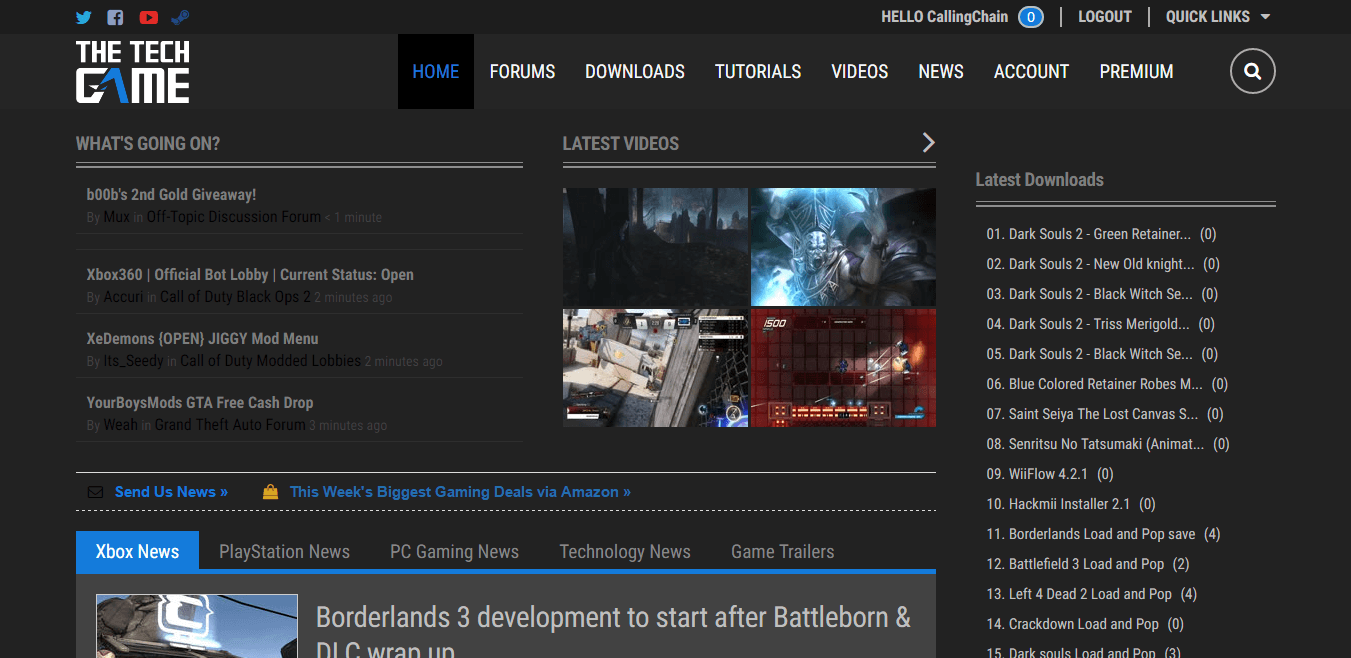This screenshot has height=658, width=1351.
Task: Open user Weah profile link
Action: [120, 425]
